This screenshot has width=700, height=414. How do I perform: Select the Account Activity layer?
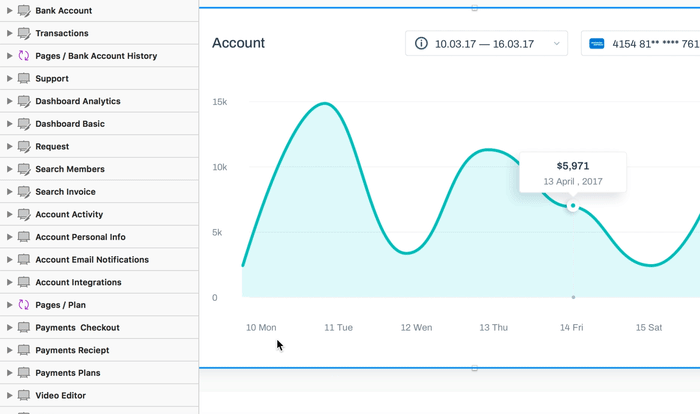[x=99, y=214]
